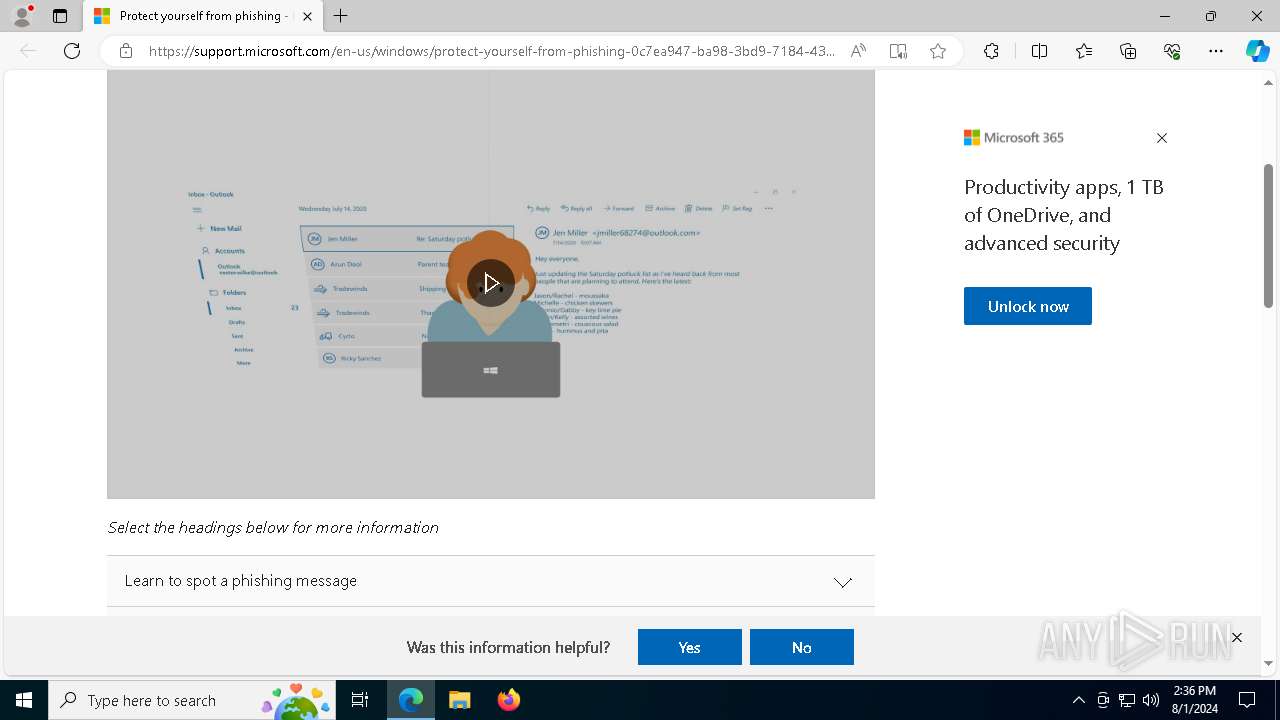Screen dimensions: 1280x720
Task: Click the taskbar search box
Action: coord(190,700)
